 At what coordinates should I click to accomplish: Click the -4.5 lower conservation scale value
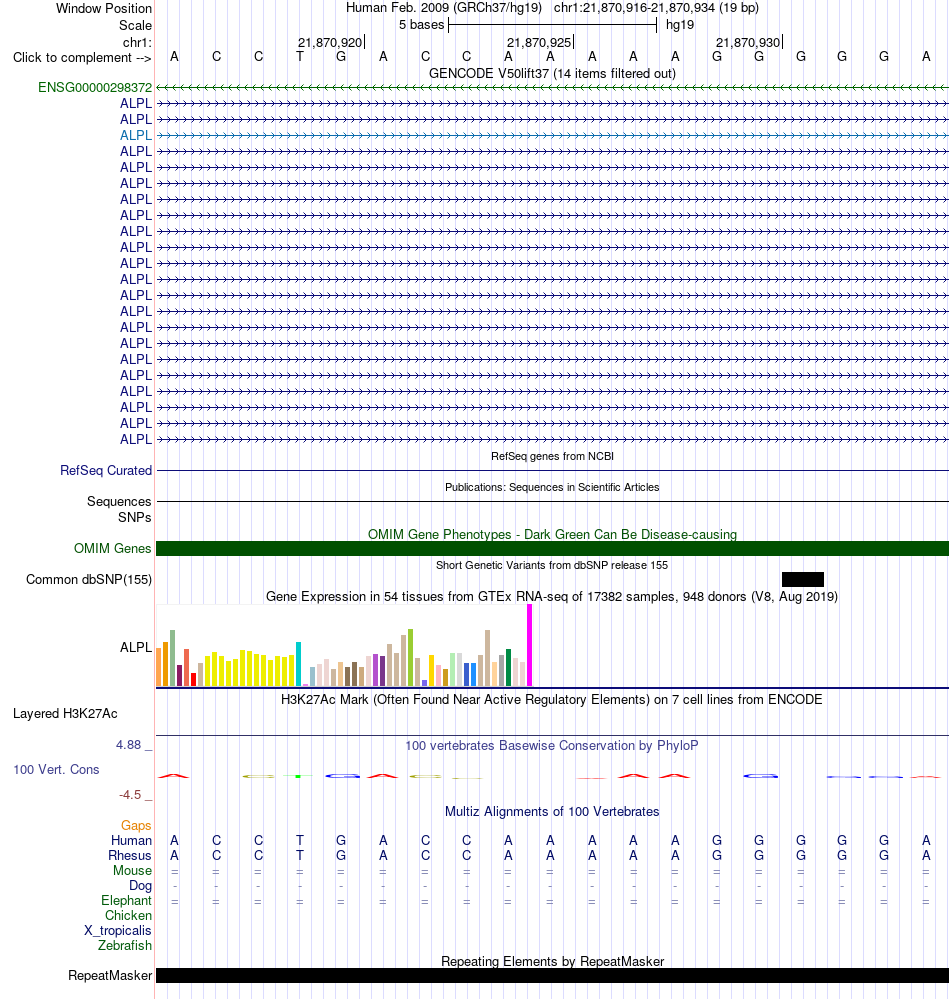(x=130, y=794)
